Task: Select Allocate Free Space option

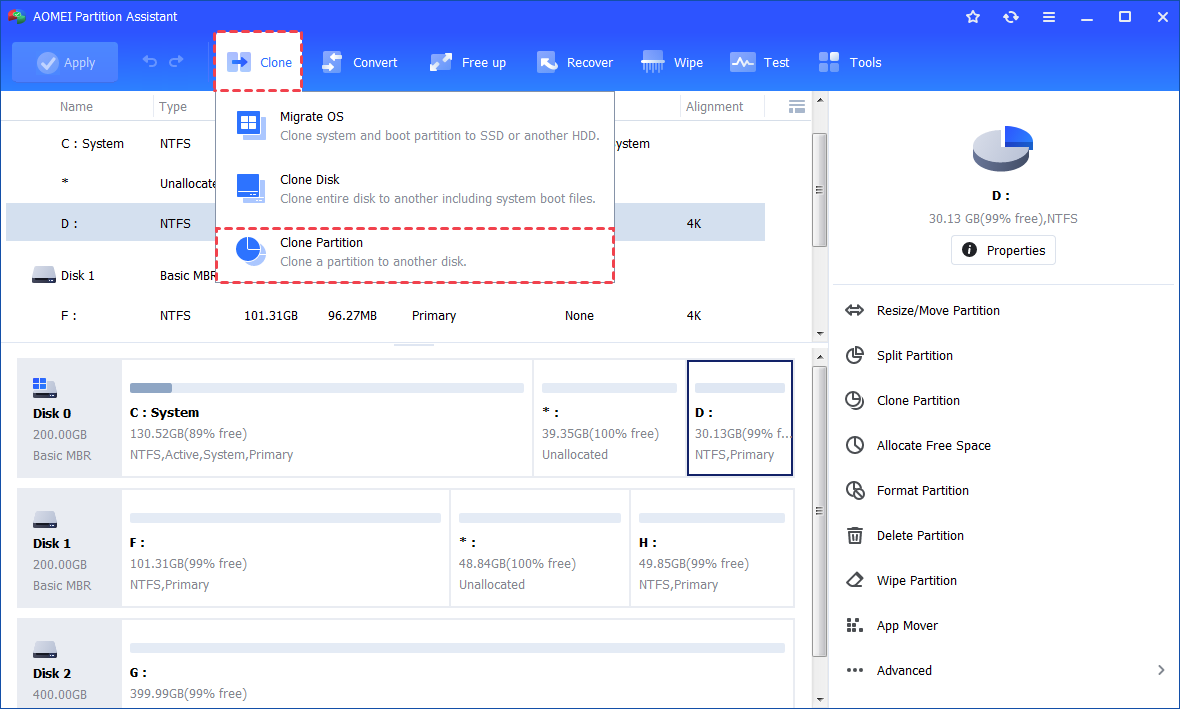Action: pyautogui.click(x=932, y=446)
